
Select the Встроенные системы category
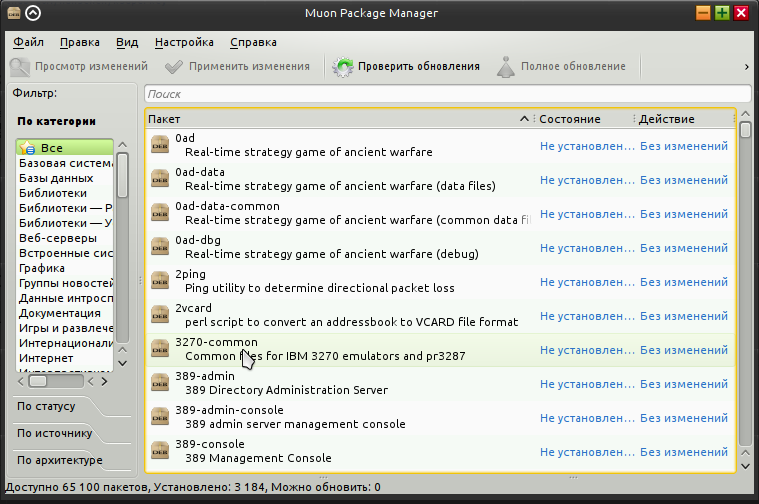pyautogui.click(x=65, y=253)
